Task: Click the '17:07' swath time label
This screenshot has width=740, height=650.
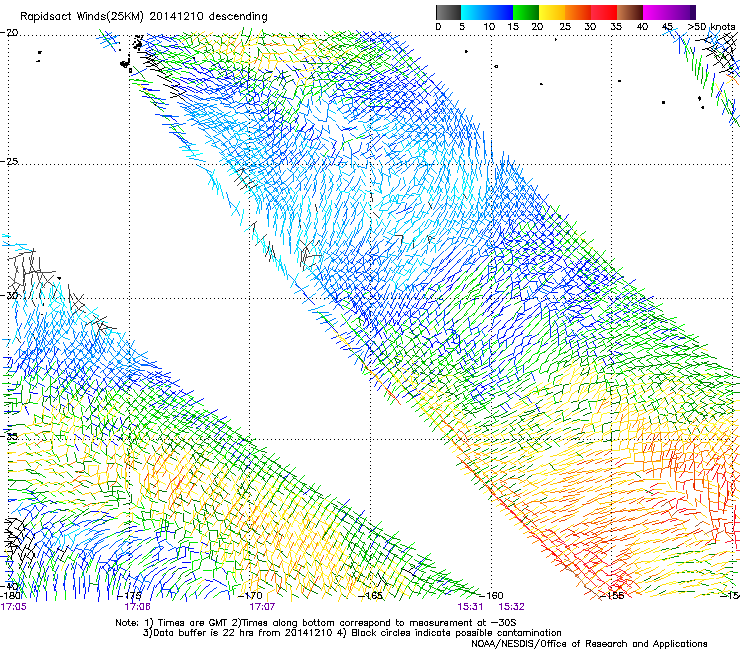Action: pyautogui.click(x=262, y=607)
